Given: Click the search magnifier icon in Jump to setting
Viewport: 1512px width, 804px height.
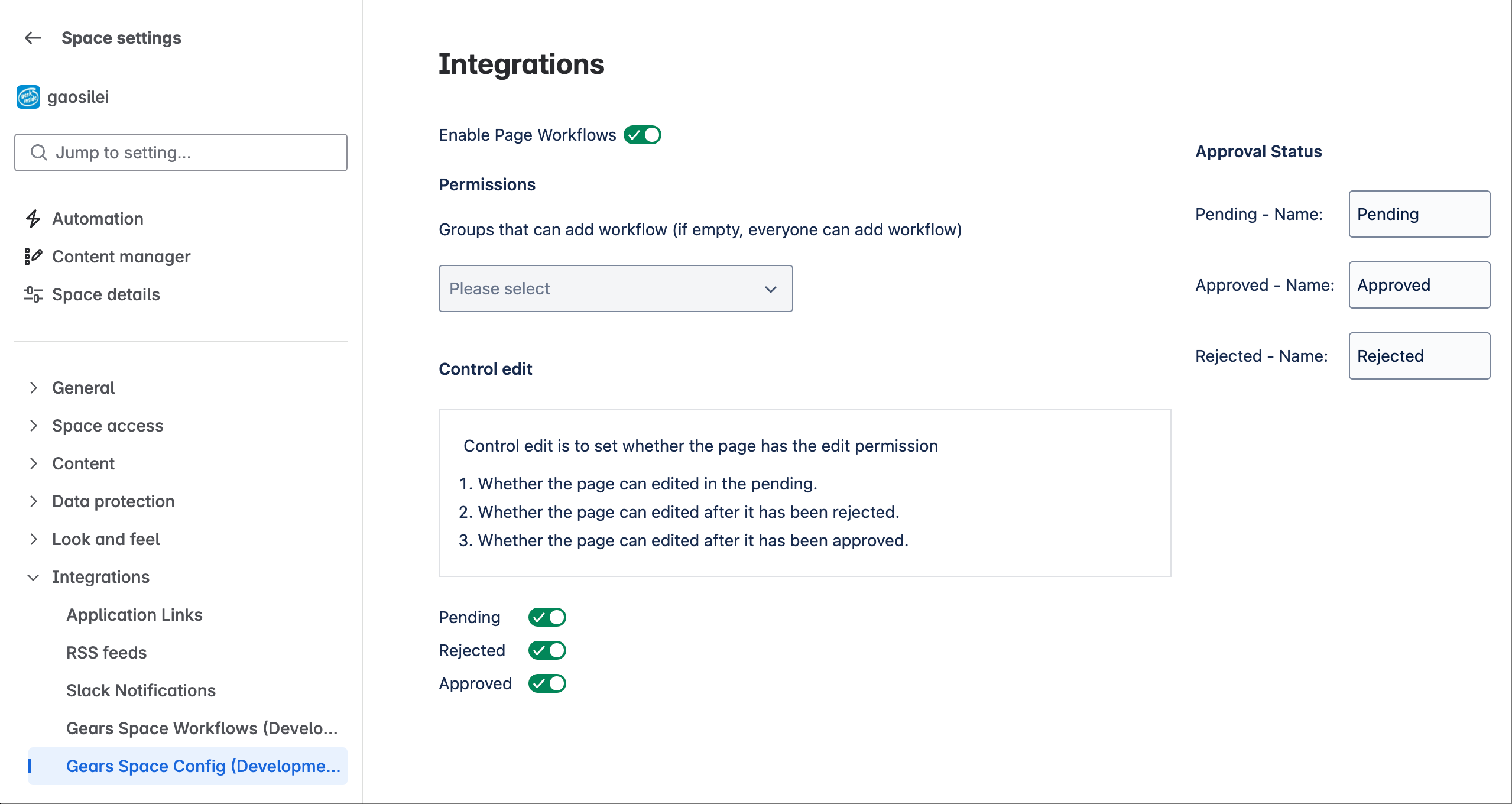Looking at the screenshot, I should click(39, 153).
